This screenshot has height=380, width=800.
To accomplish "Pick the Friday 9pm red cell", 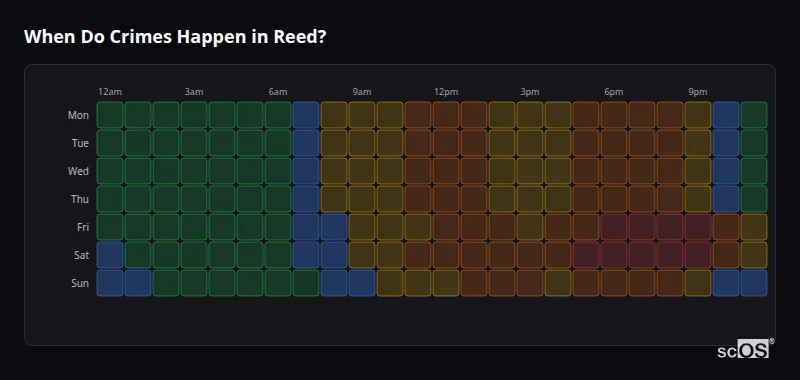I will [698, 227].
